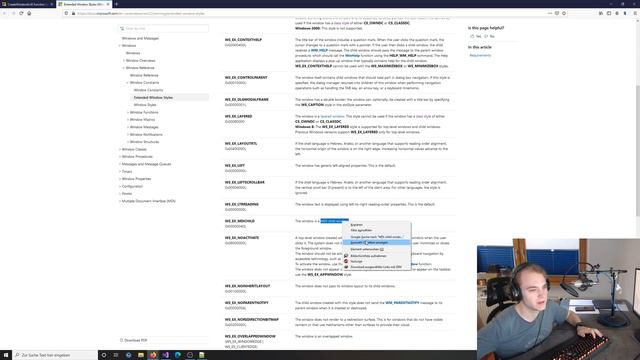The height and width of the screenshot is (360, 640).
Task: Open Configuration sidebar entry
Action: (132, 186)
